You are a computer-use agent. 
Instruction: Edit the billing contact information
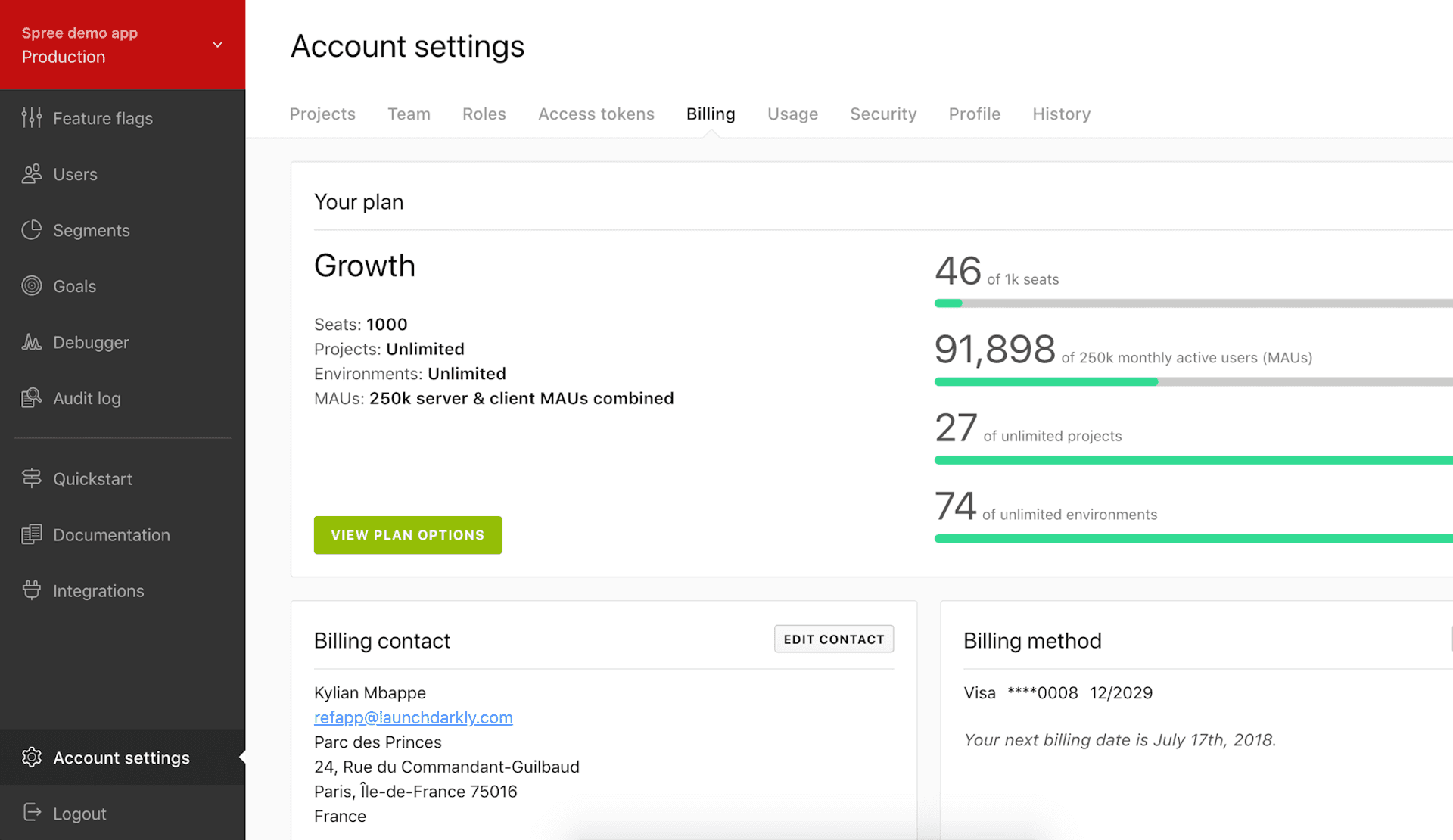(x=833, y=639)
